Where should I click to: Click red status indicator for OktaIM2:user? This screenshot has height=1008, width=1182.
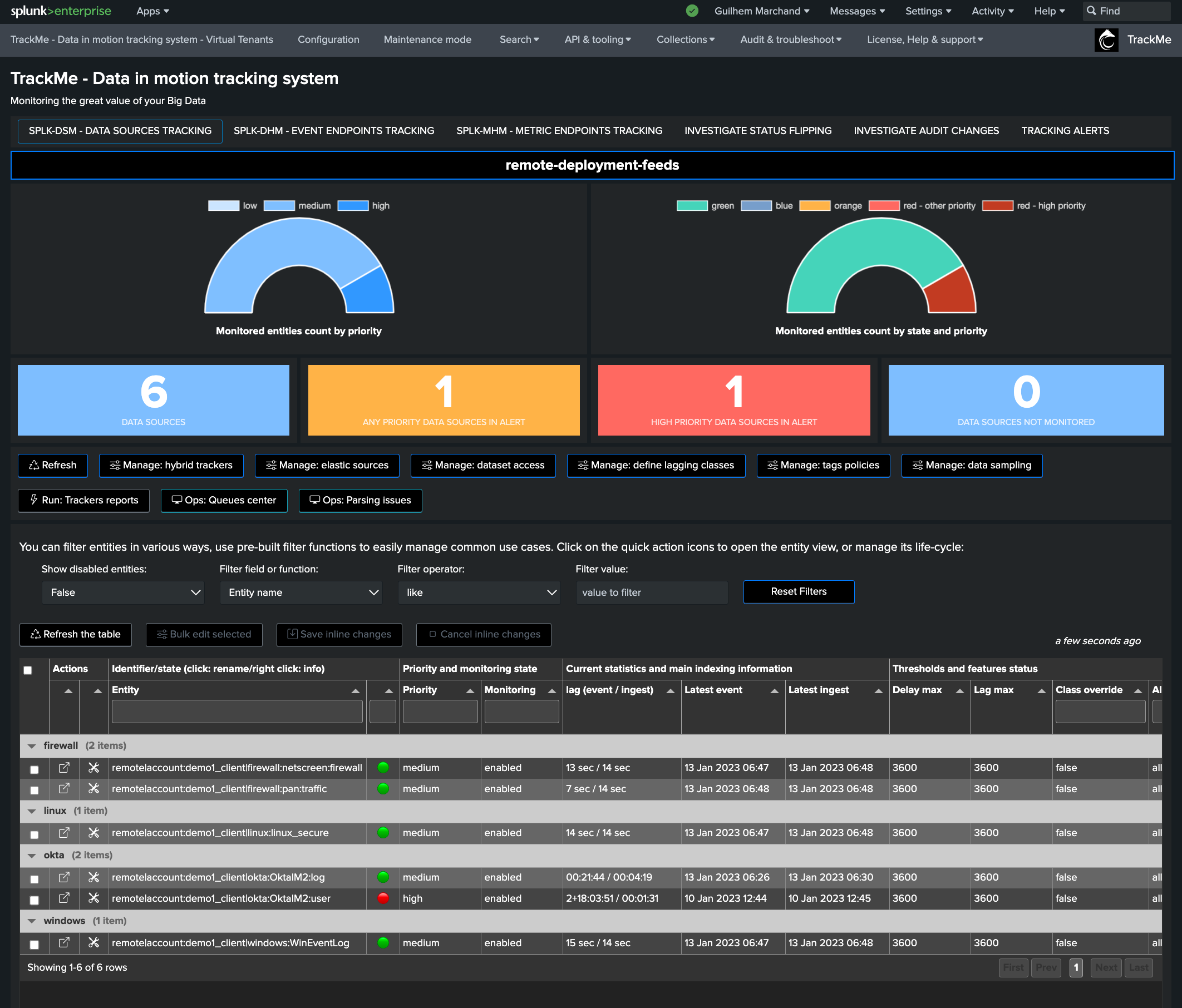click(383, 898)
